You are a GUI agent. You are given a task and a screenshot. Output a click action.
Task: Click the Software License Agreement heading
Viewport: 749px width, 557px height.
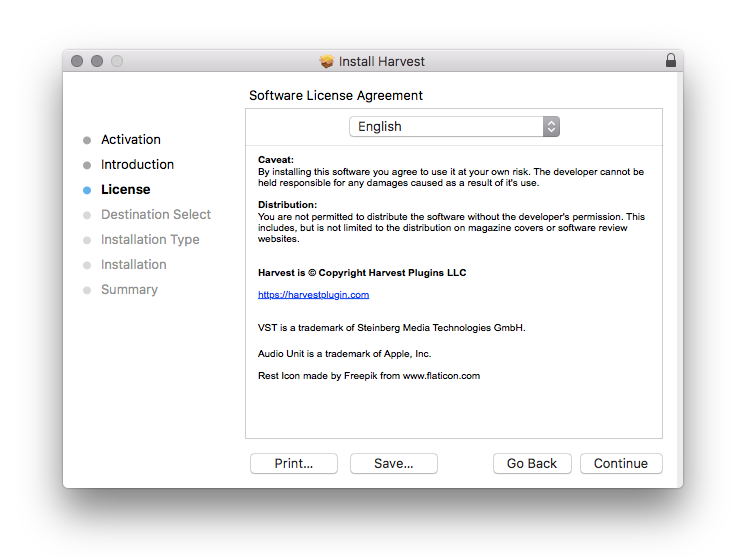(336, 96)
